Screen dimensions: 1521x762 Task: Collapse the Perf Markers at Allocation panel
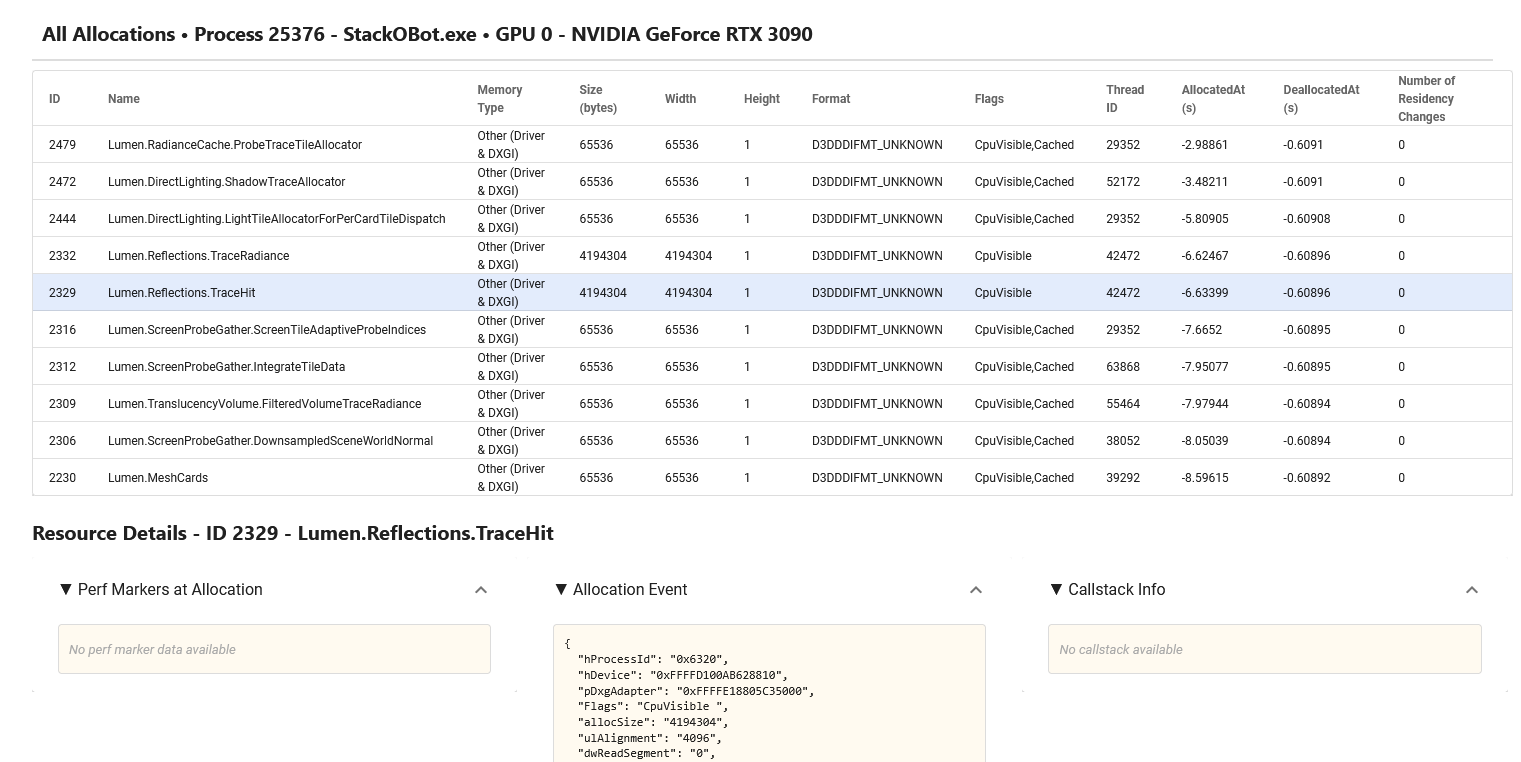481,590
